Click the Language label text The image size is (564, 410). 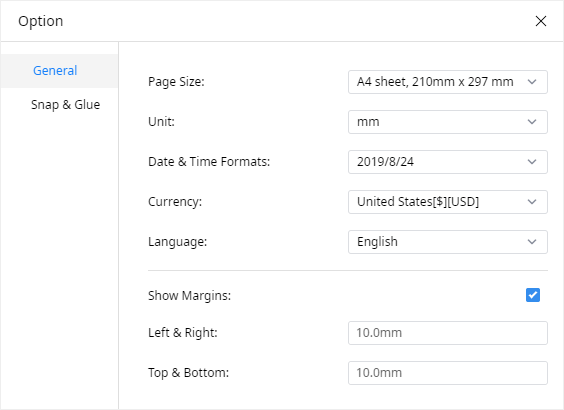[x=177, y=242]
